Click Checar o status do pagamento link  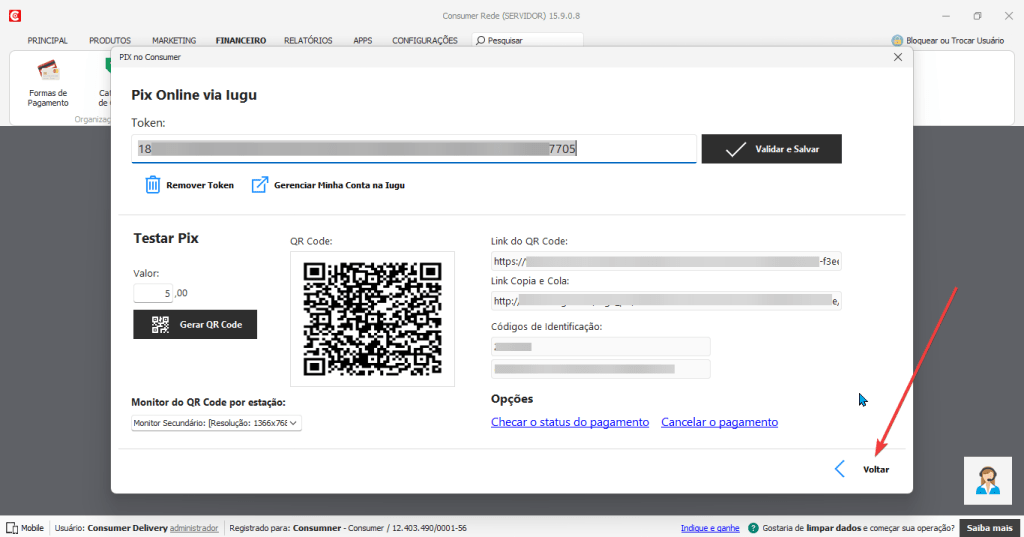pyautogui.click(x=569, y=423)
